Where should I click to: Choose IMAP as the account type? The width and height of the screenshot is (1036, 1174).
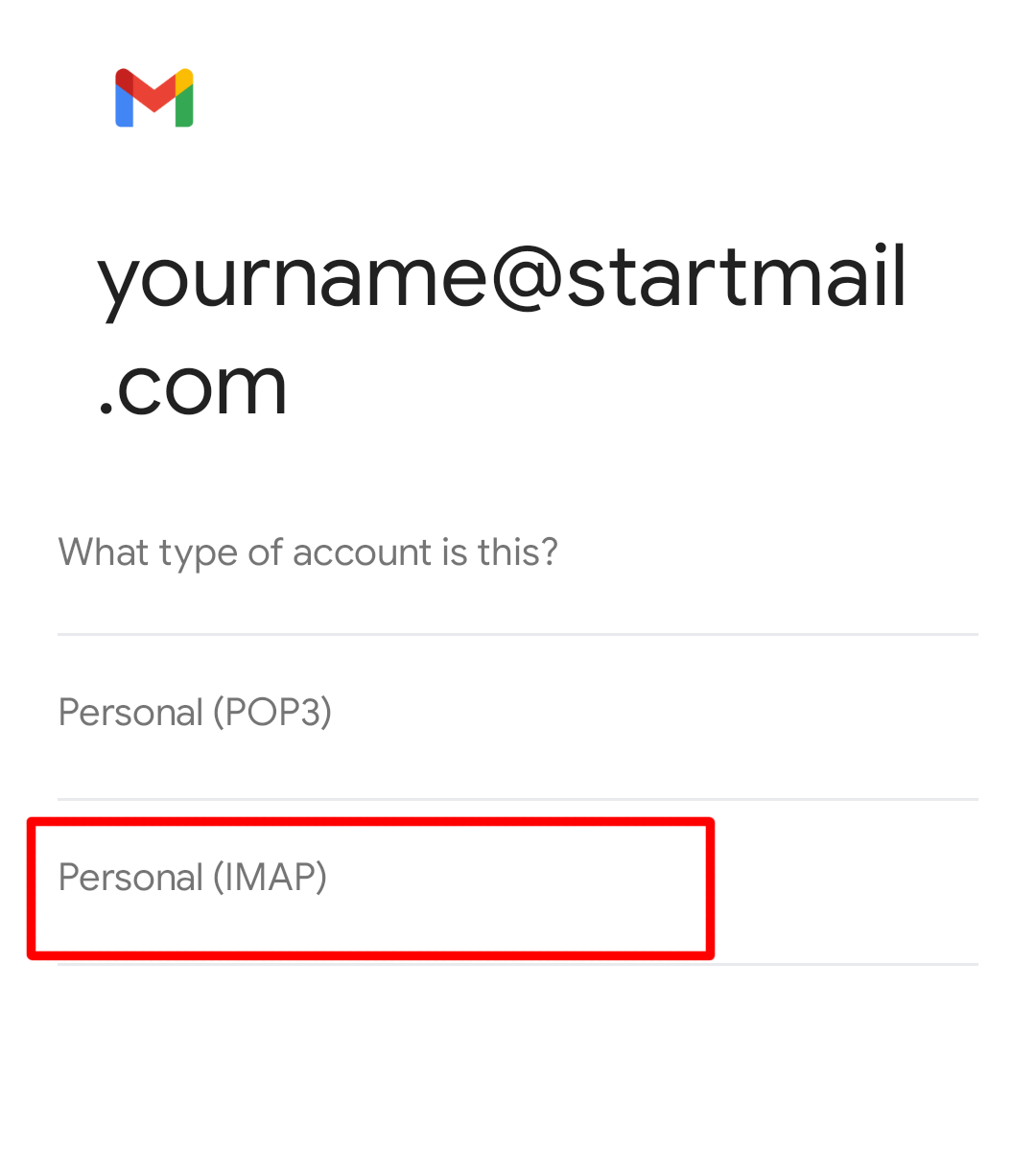pos(193,878)
